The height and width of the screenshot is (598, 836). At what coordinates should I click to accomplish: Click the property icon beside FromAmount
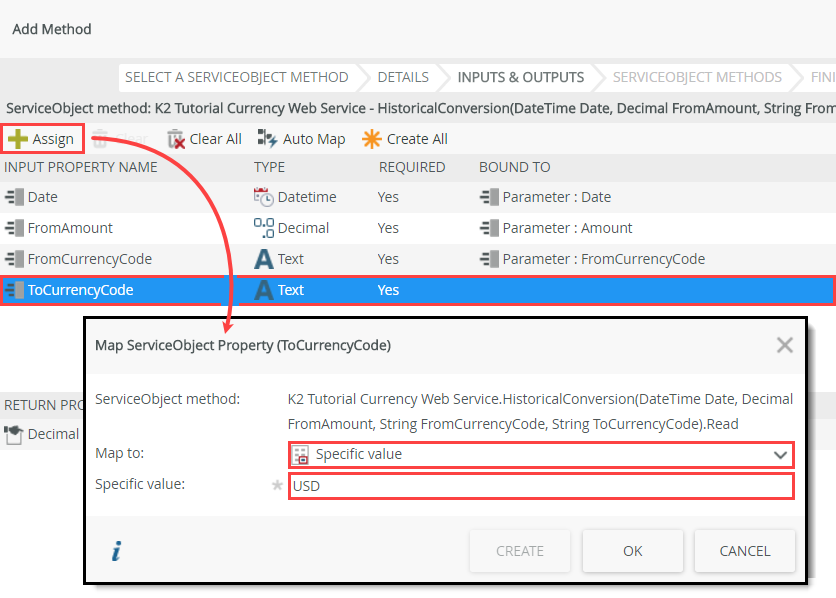click(14, 228)
